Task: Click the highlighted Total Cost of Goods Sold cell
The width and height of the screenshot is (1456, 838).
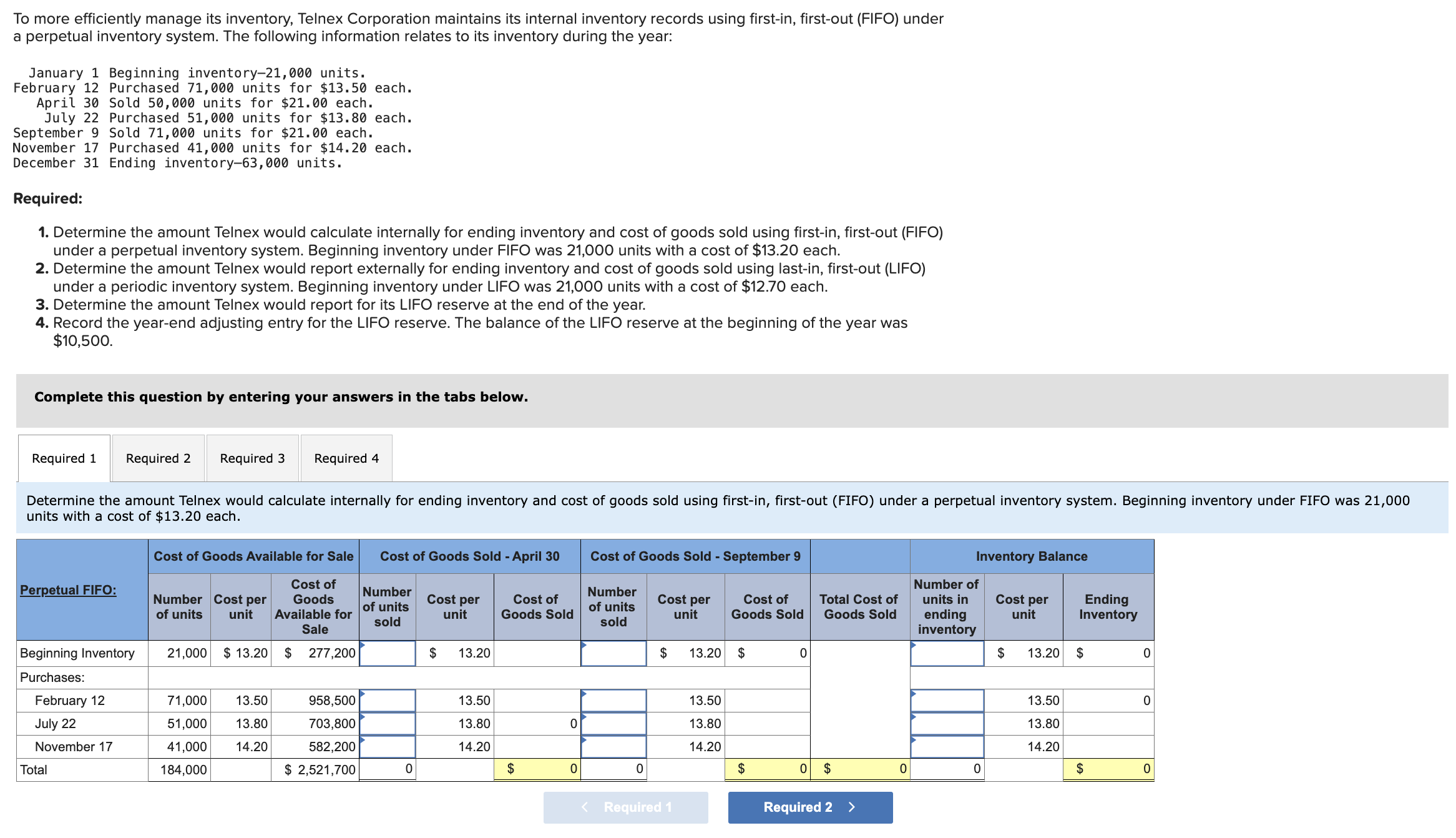Action: [861, 769]
